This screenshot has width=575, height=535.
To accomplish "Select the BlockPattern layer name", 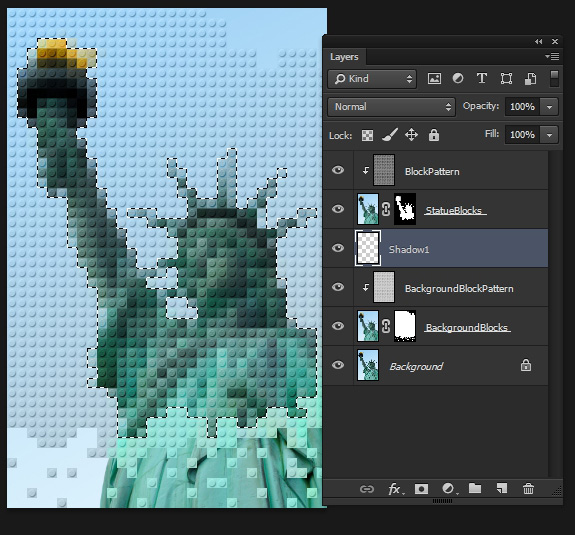I will point(432,172).
